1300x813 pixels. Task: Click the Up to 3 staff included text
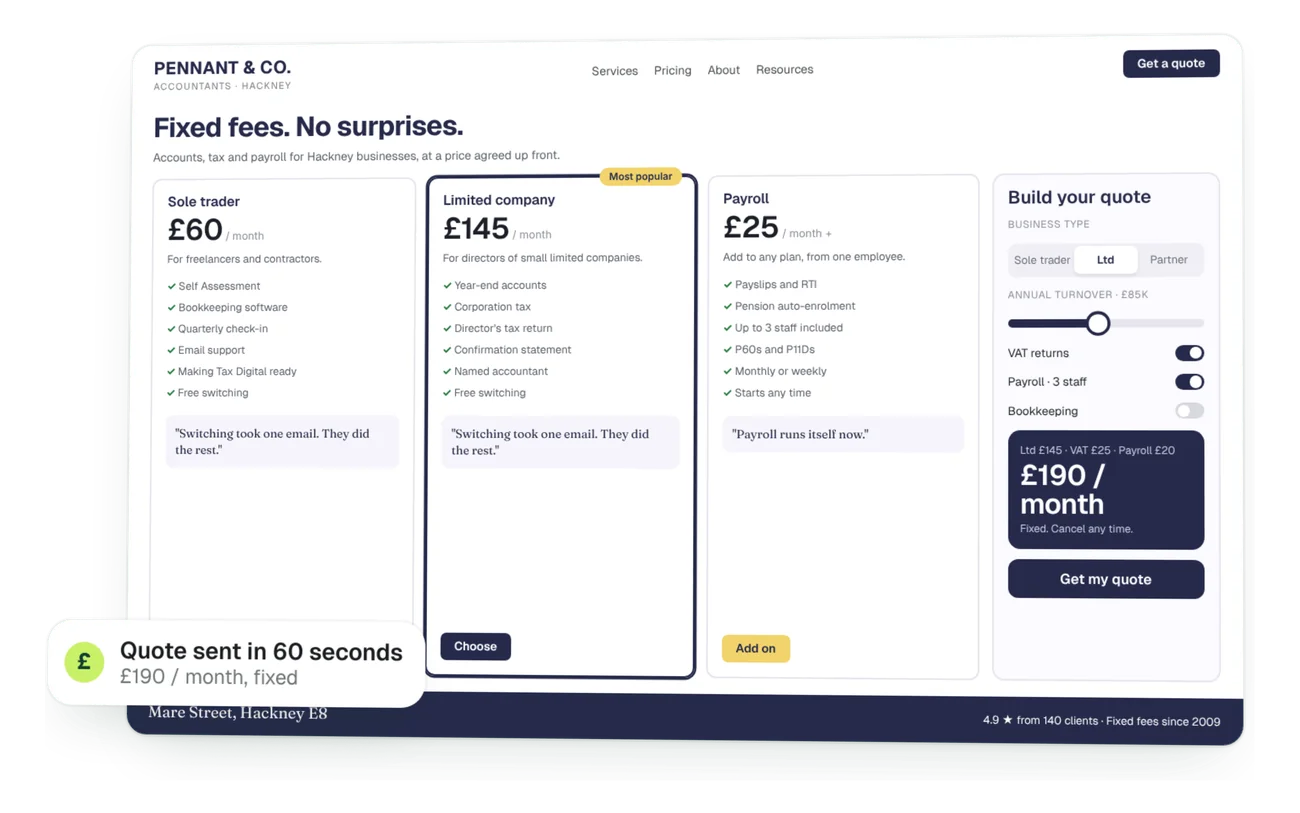coord(789,328)
